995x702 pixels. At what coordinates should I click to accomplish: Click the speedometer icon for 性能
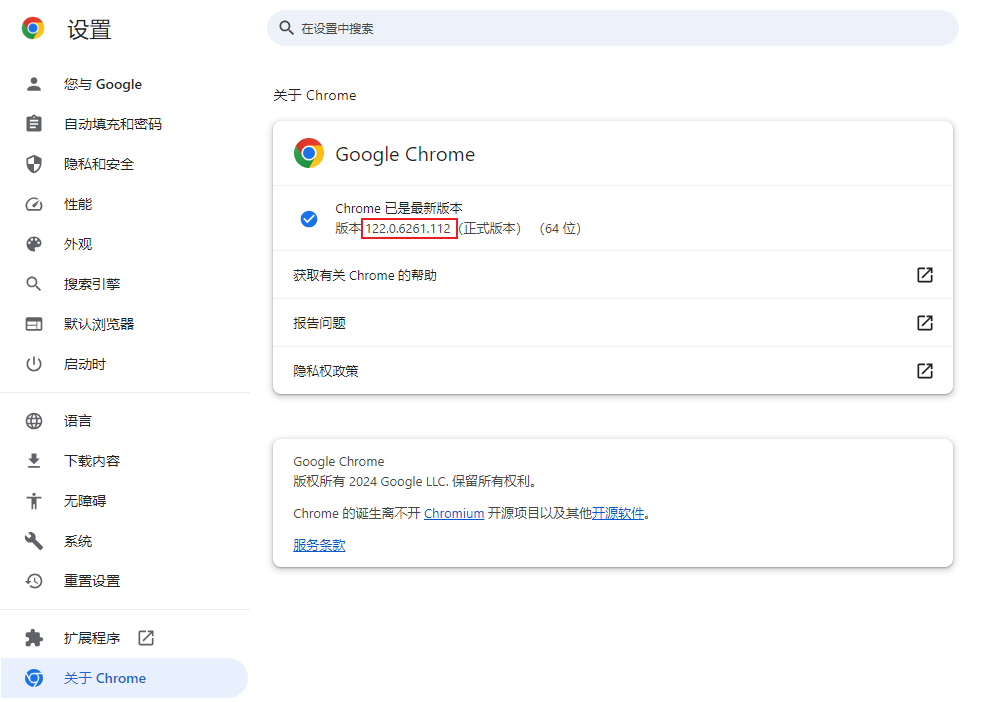(34, 204)
